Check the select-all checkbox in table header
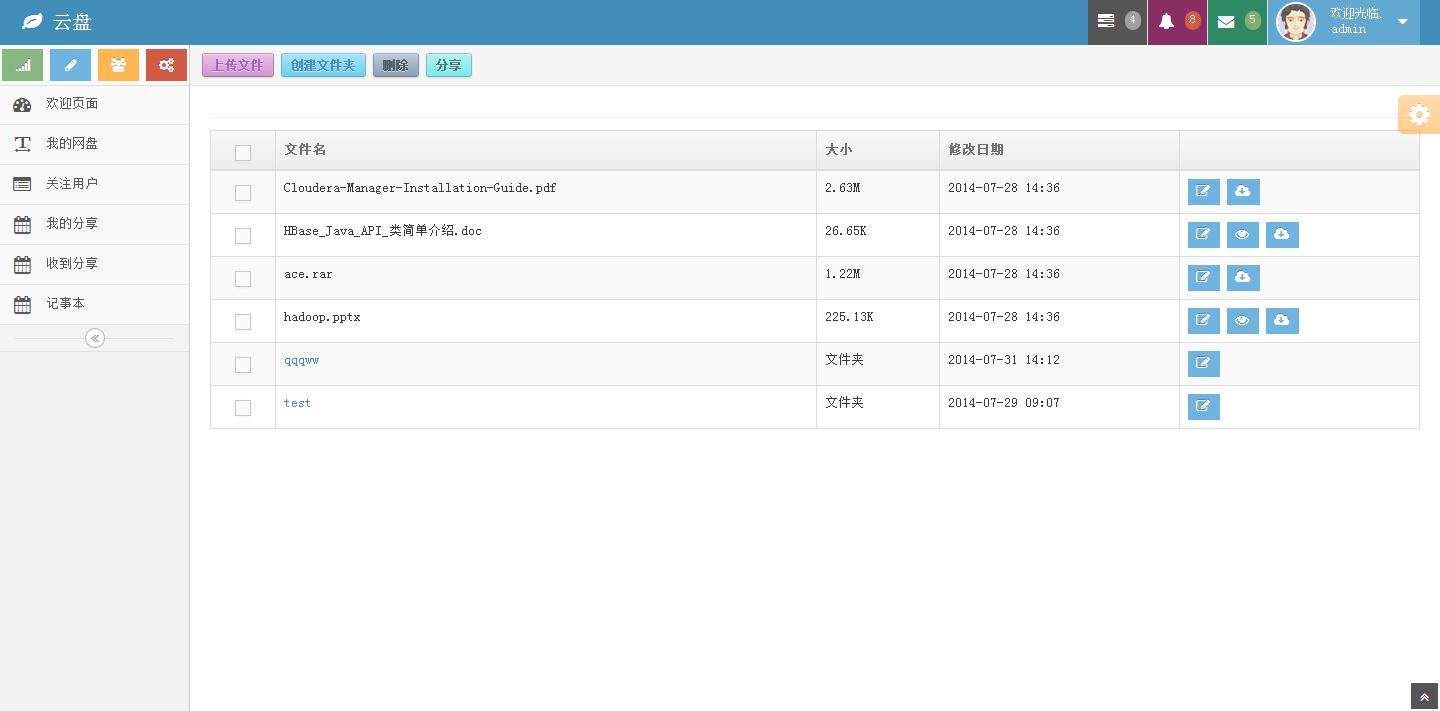Viewport: 1440px width, 711px height. pyautogui.click(x=243, y=152)
